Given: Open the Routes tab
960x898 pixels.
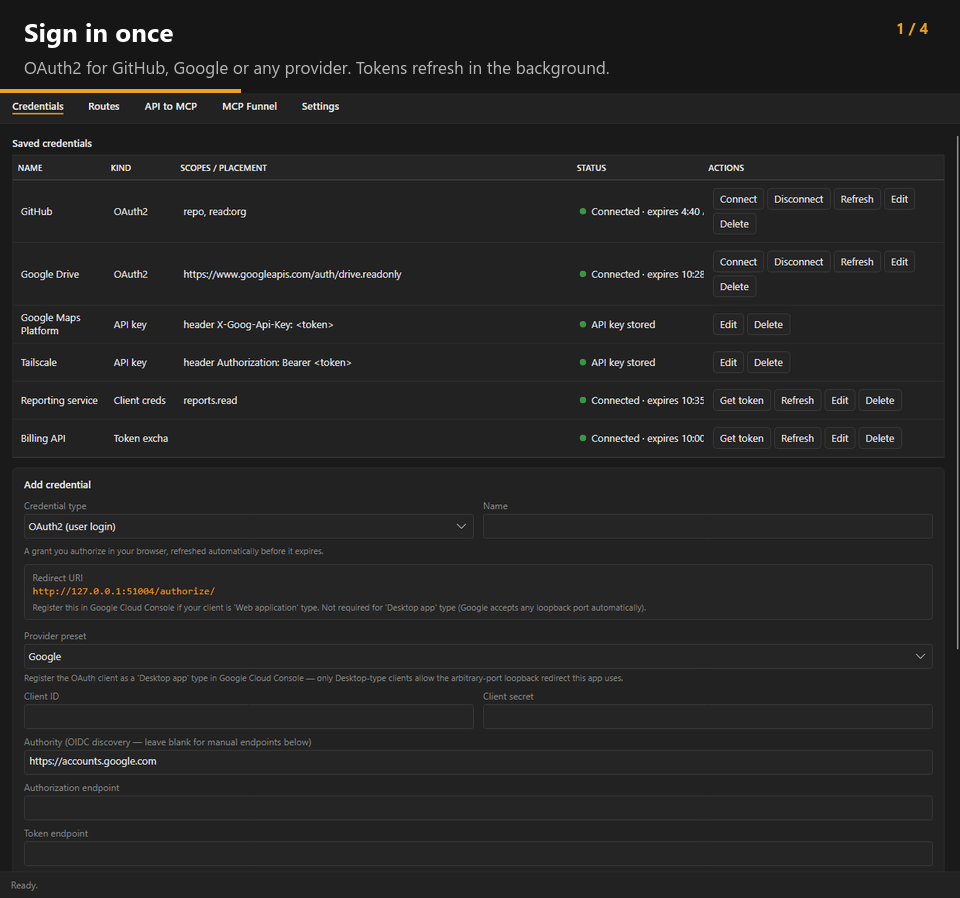Looking at the screenshot, I should pos(103,107).
